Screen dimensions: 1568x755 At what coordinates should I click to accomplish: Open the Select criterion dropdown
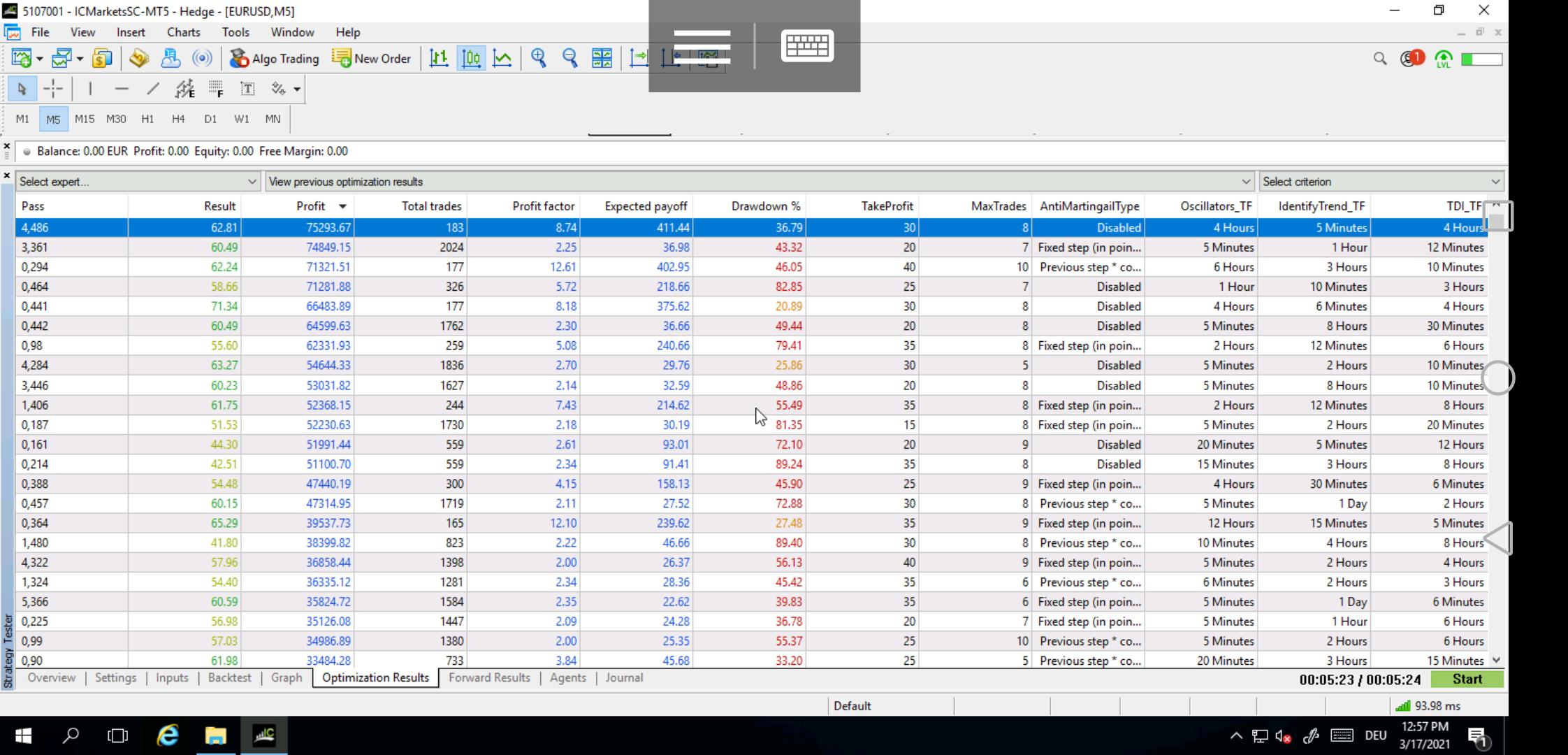point(1381,182)
